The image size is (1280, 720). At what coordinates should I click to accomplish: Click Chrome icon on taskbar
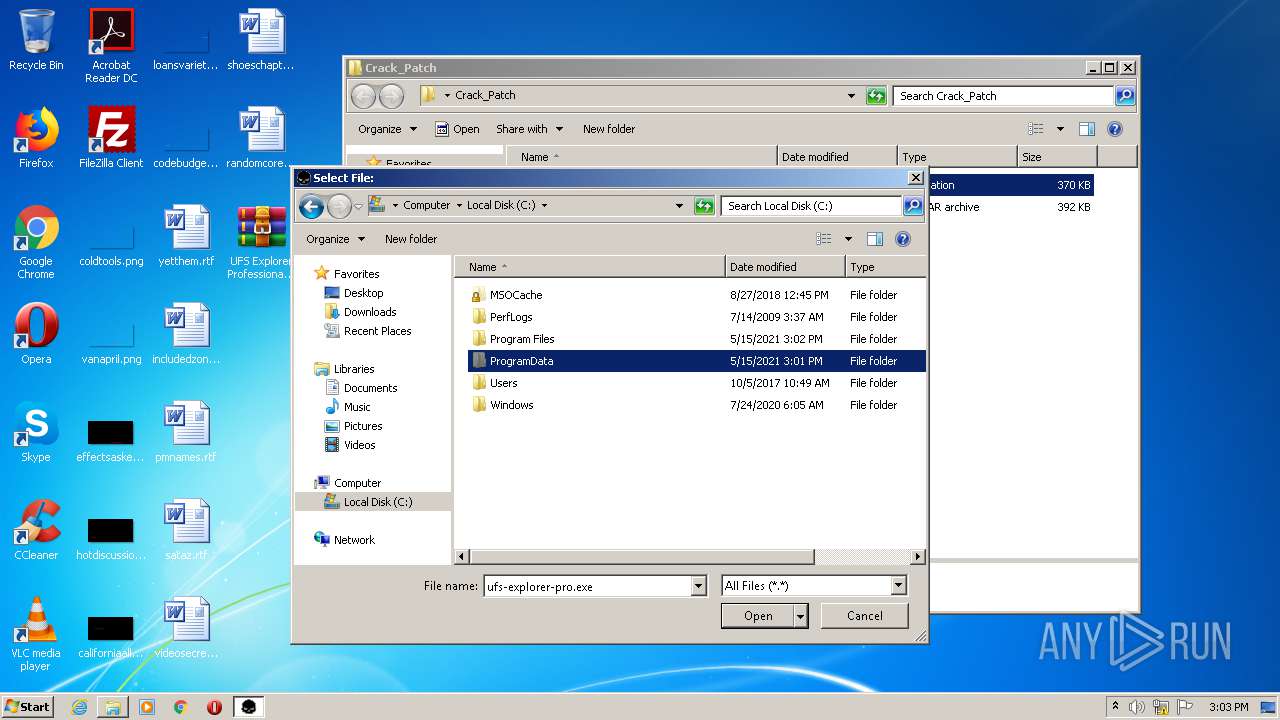click(x=180, y=707)
